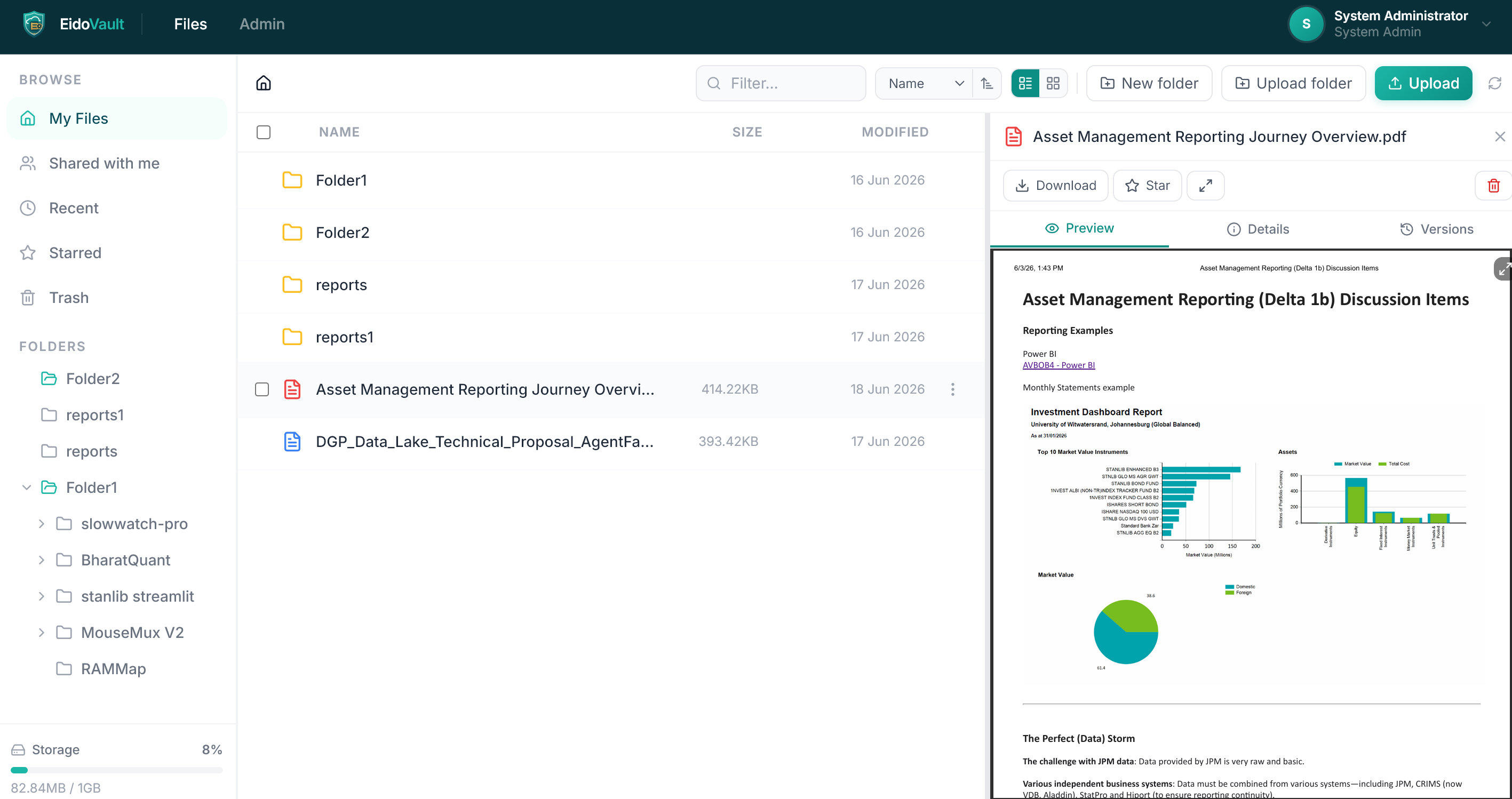
Task: Click the search magnifier icon in Filter
Action: [x=714, y=83]
